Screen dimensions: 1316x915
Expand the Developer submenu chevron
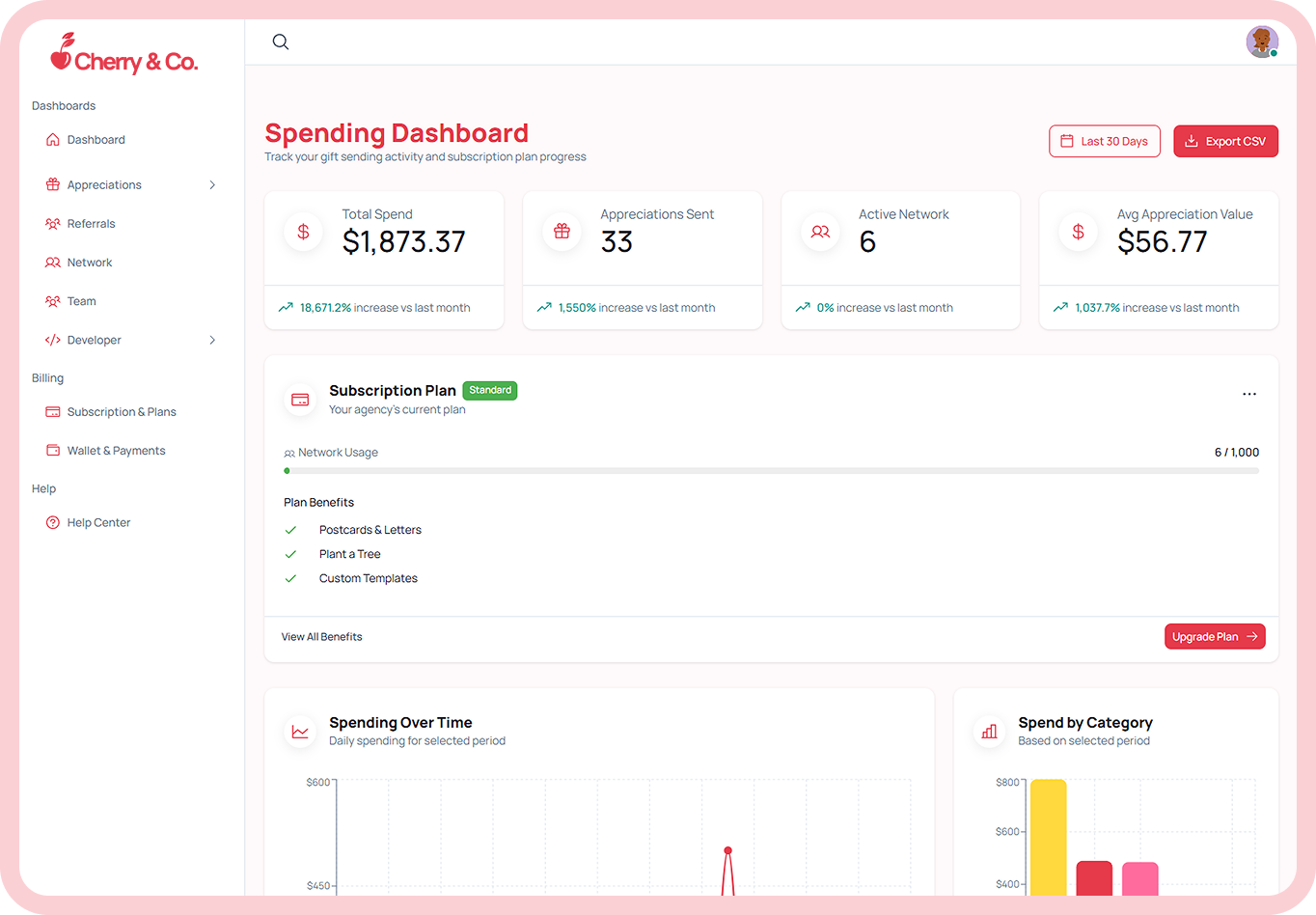[x=212, y=340]
